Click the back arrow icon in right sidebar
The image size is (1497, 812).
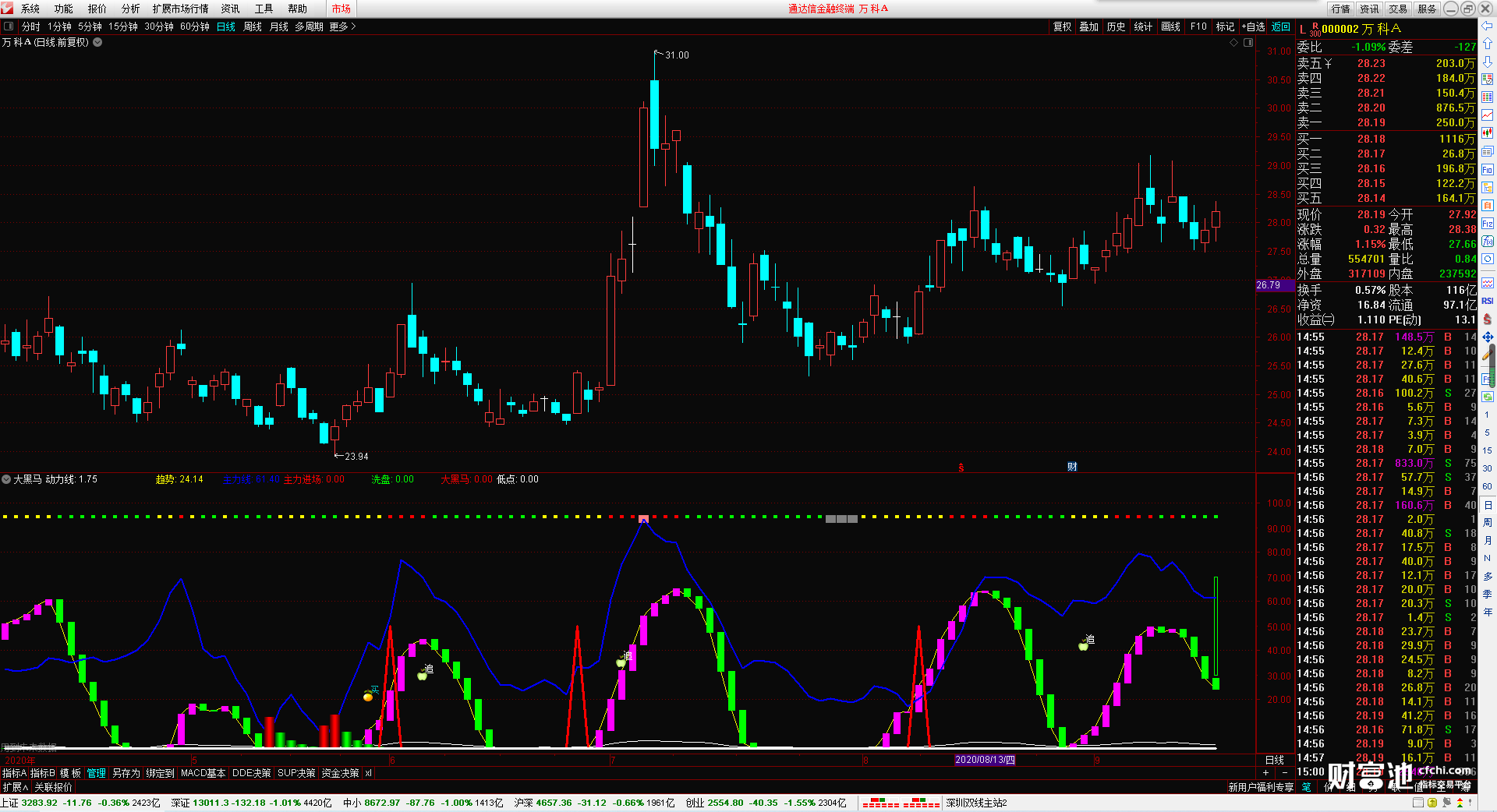tap(1488, 26)
